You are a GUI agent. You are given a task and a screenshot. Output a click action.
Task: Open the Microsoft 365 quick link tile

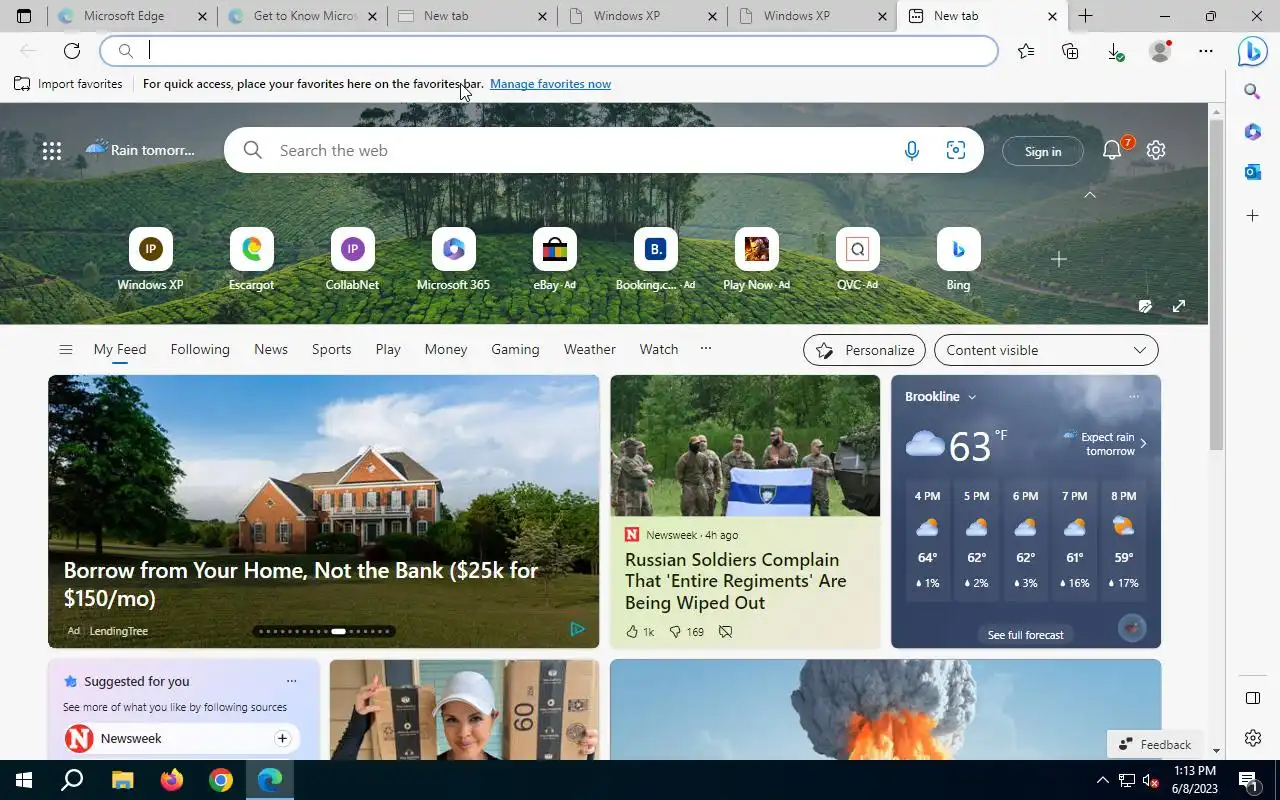pyautogui.click(x=453, y=260)
